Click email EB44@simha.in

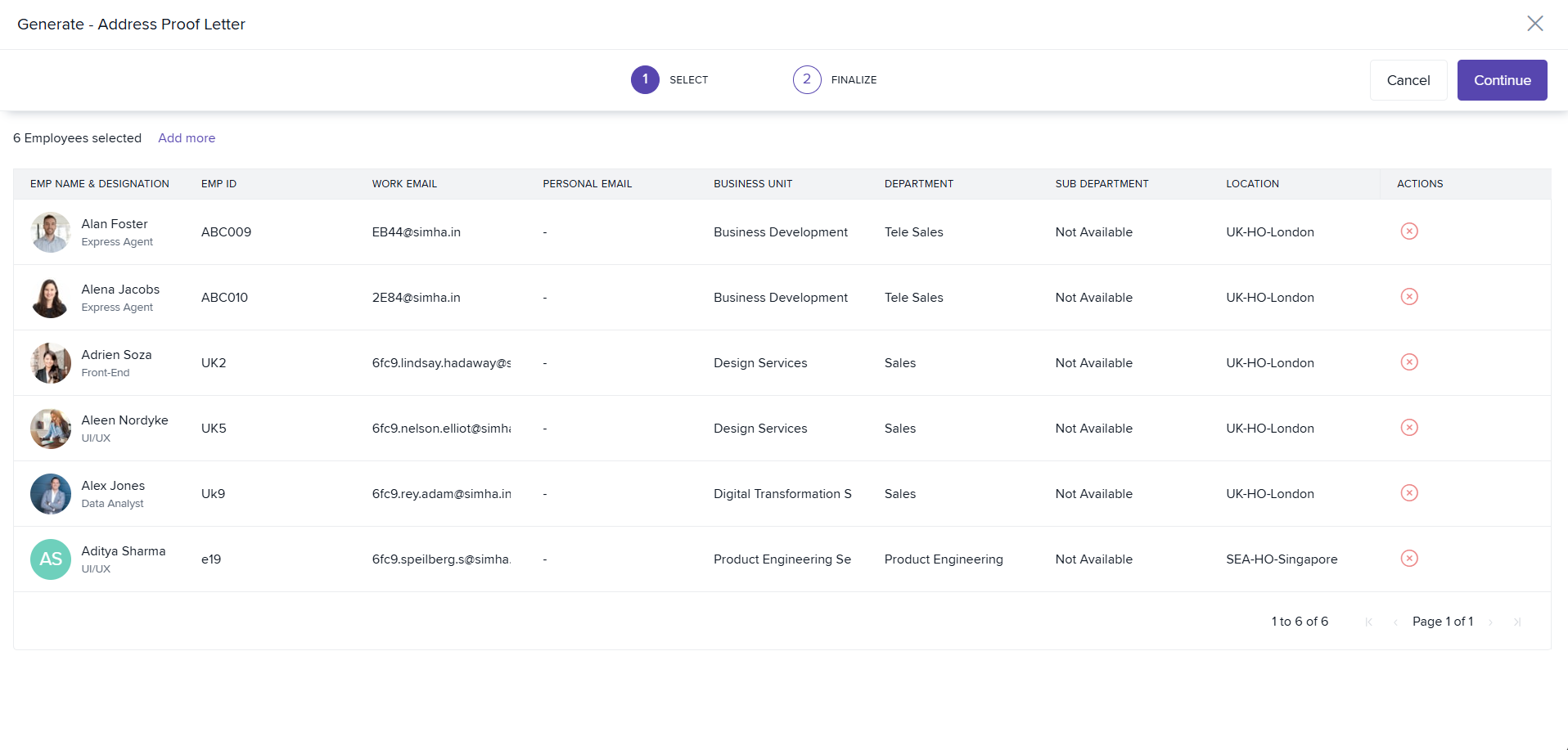pyautogui.click(x=417, y=232)
